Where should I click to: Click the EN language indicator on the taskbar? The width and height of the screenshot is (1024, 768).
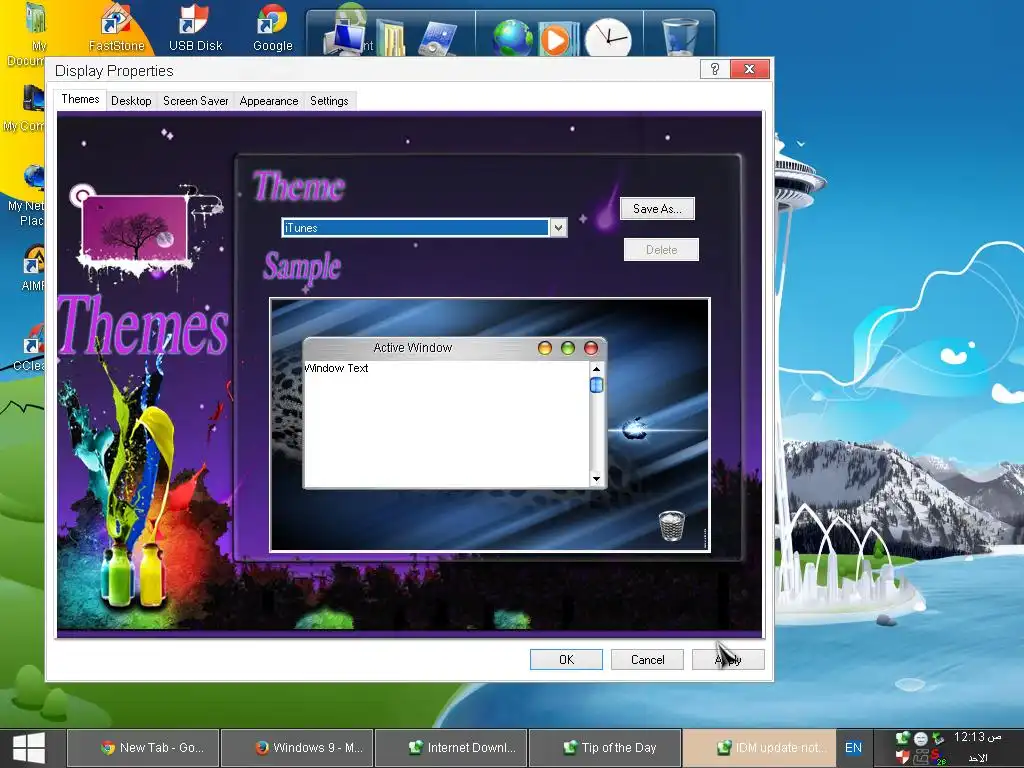(x=853, y=748)
